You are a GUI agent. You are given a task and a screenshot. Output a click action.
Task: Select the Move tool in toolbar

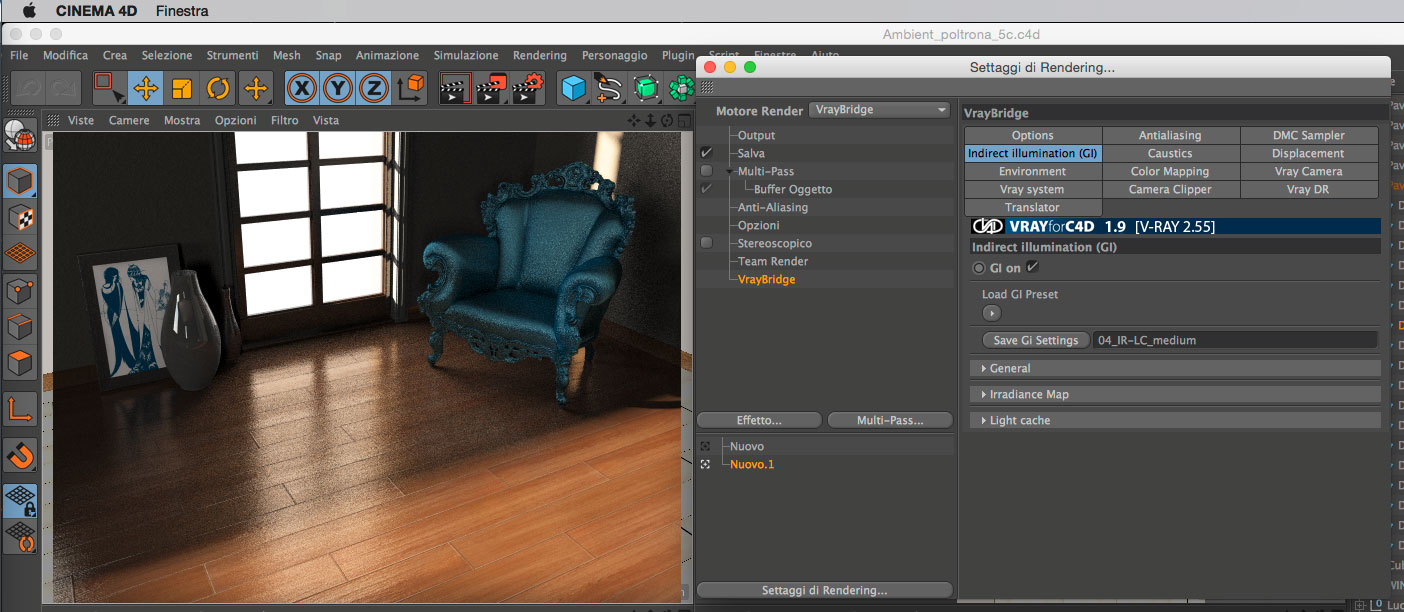point(146,88)
